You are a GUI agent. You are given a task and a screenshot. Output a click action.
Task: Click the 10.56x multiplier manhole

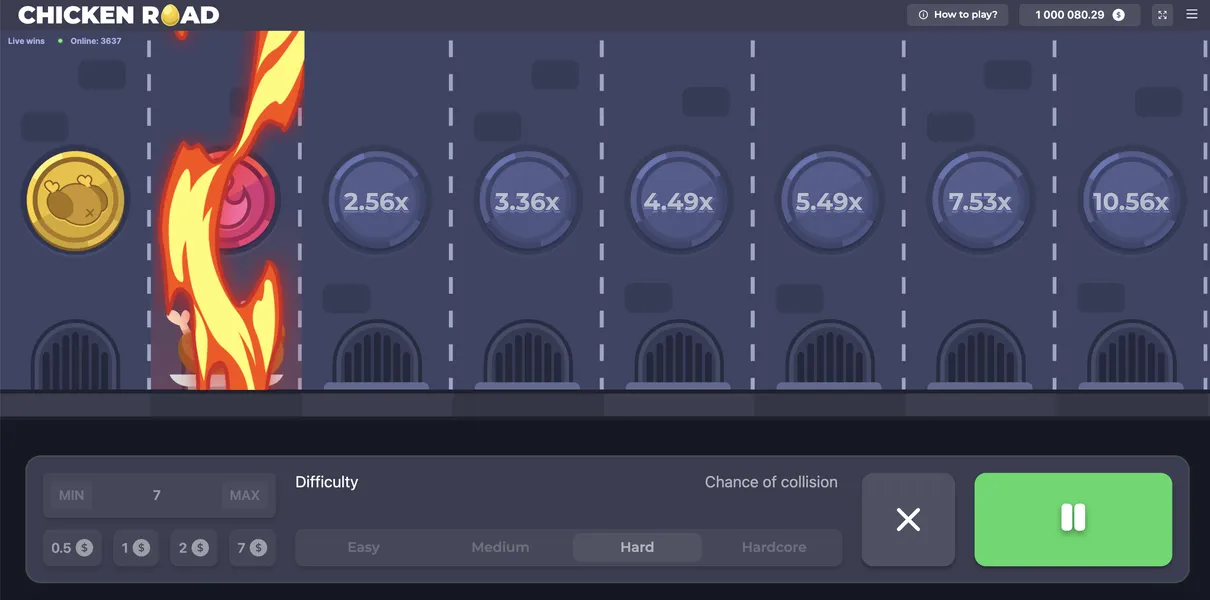(1130, 202)
